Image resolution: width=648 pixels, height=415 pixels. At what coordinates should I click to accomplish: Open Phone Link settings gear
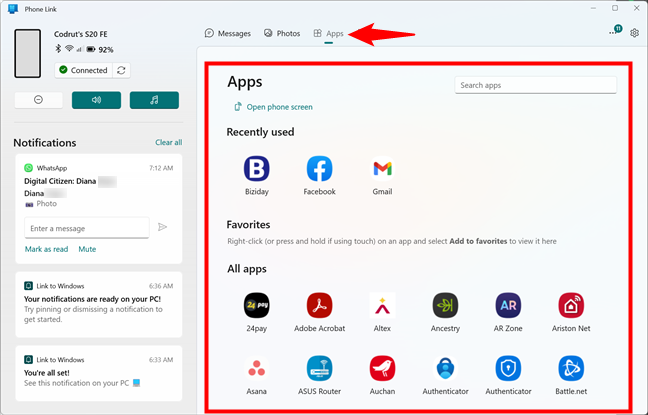pos(634,33)
